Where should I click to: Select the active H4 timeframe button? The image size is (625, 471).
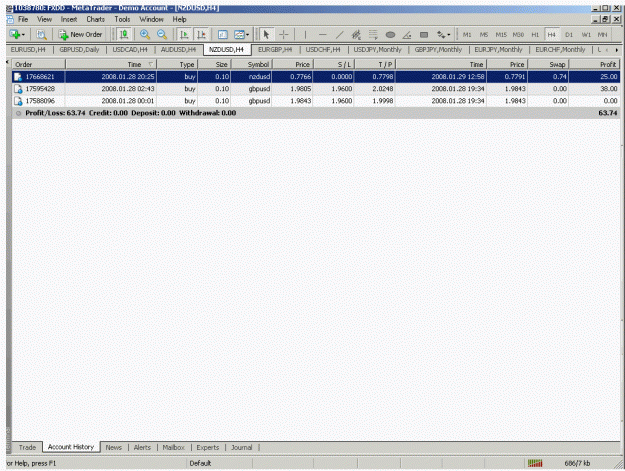(x=551, y=35)
